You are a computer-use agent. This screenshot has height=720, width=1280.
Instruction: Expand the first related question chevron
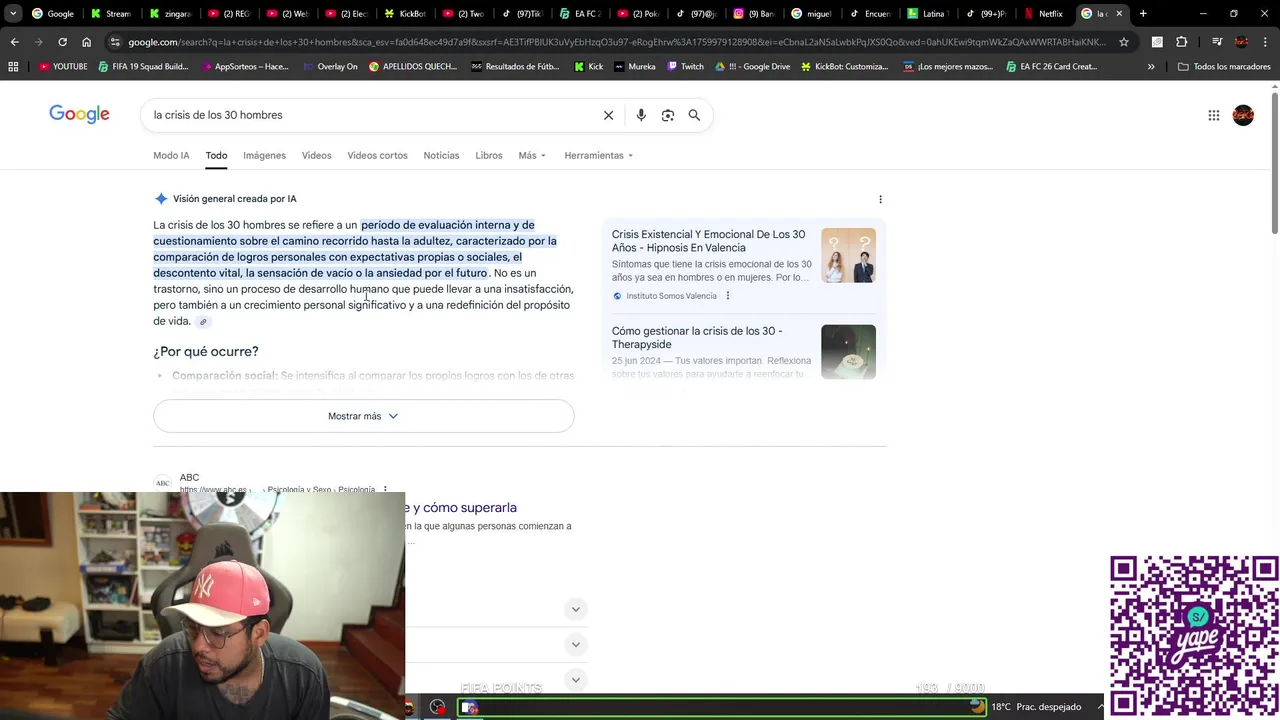point(575,609)
